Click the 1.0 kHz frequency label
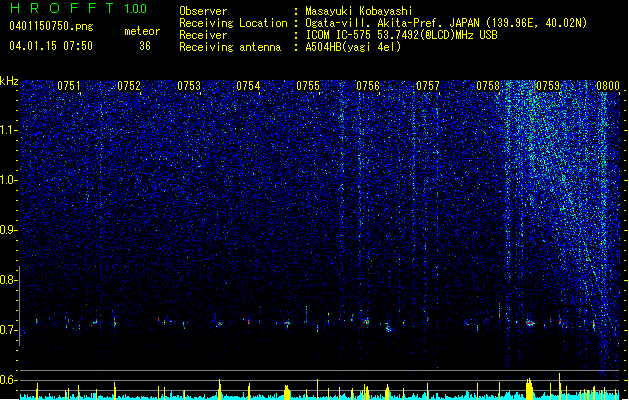 click(x=9, y=180)
